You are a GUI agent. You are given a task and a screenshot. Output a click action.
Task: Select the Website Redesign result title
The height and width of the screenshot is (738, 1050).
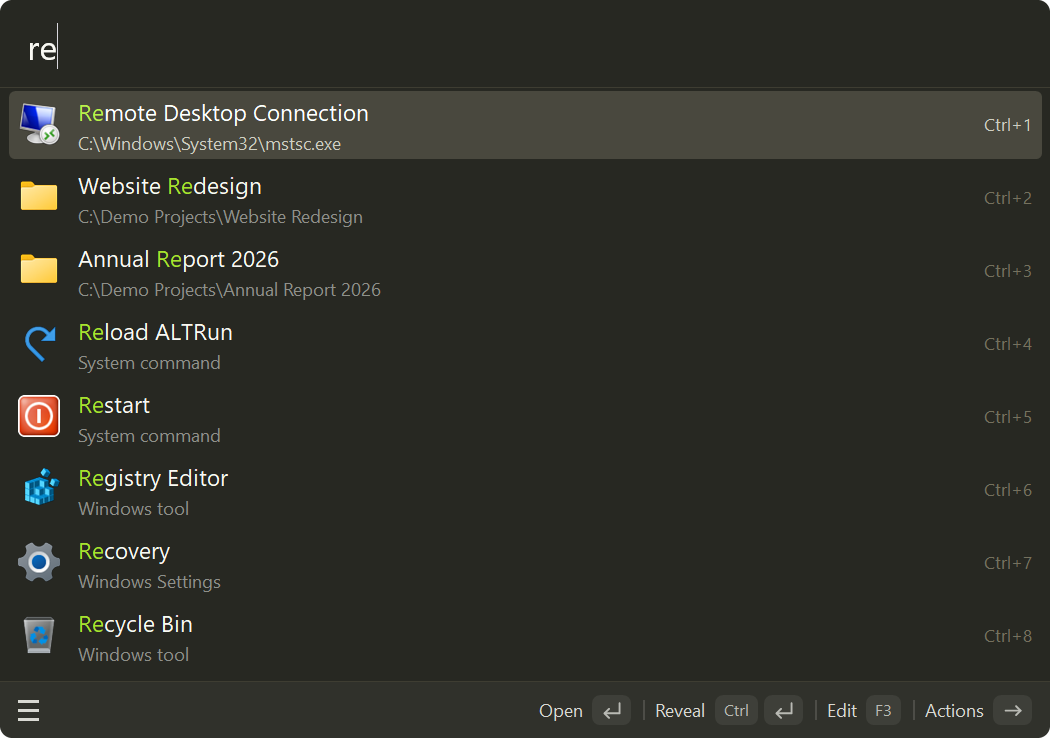pyautogui.click(x=169, y=186)
